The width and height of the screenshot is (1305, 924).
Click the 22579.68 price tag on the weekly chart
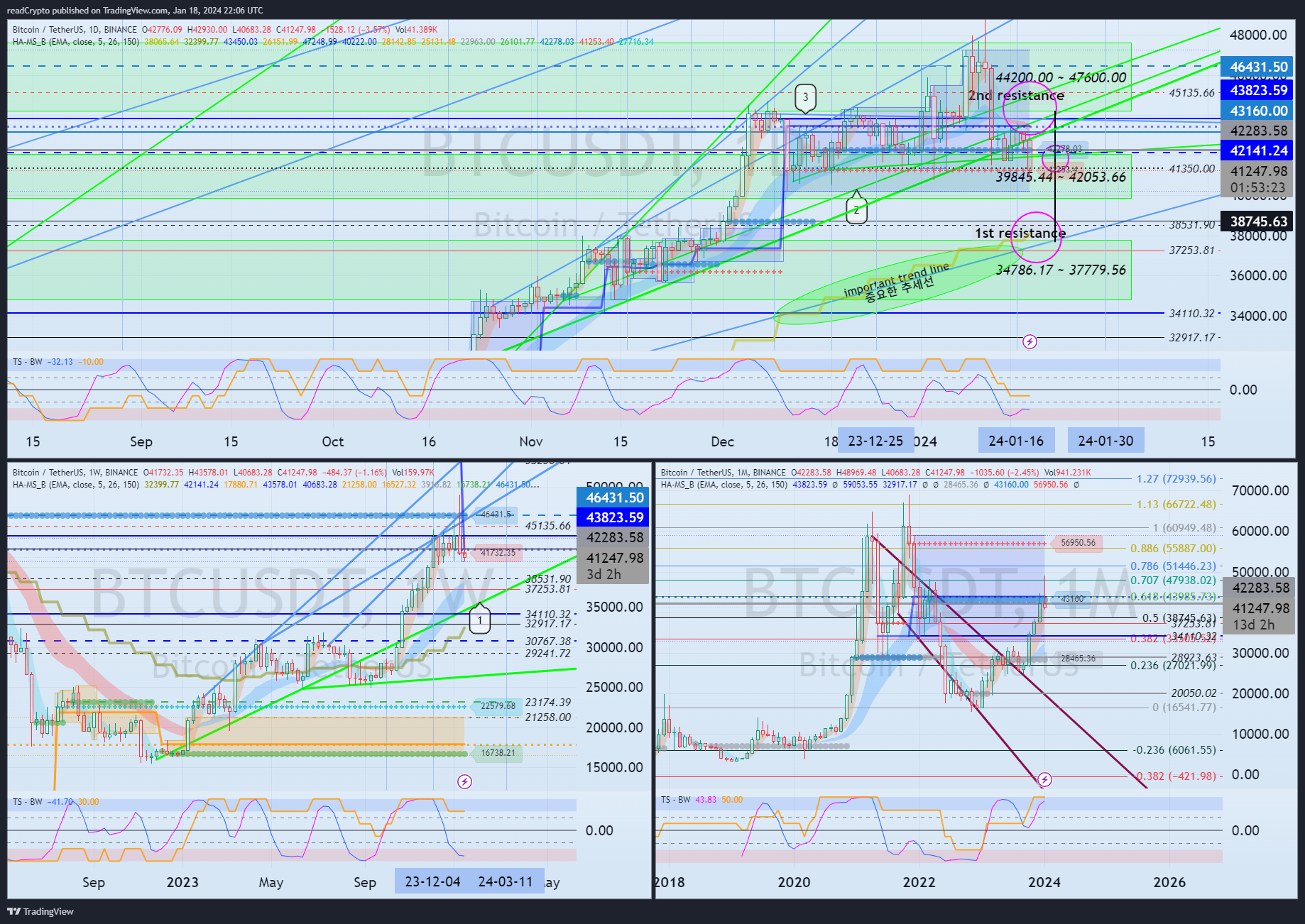click(498, 706)
